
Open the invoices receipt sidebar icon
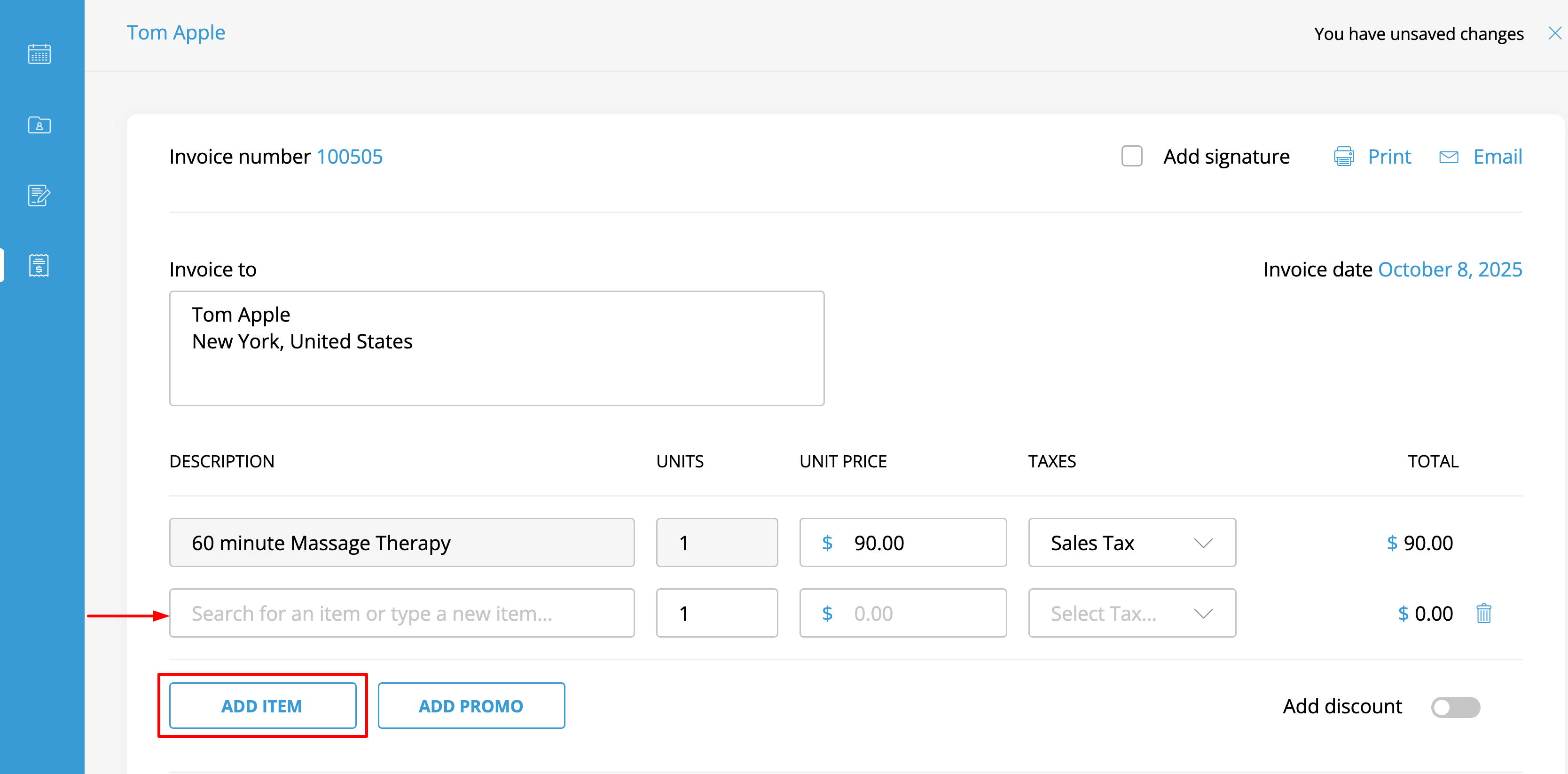click(39, 266)
